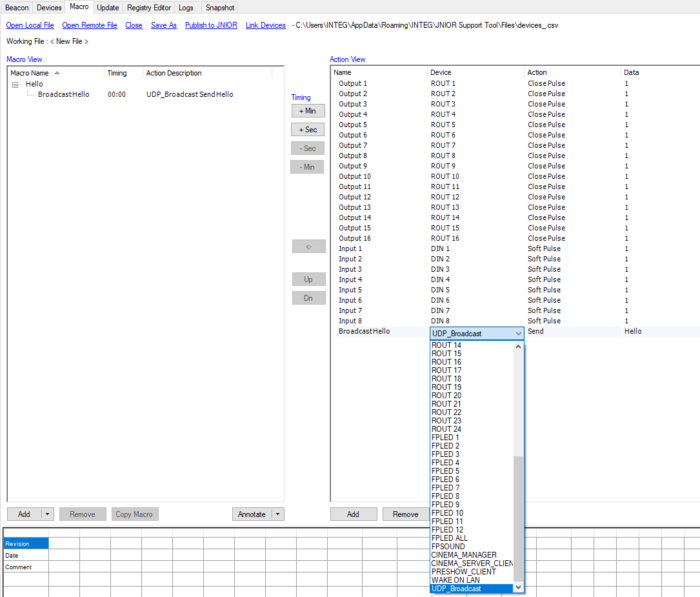Close the UDP_Broadcast device combo box
700x597 pixels.
518,334
